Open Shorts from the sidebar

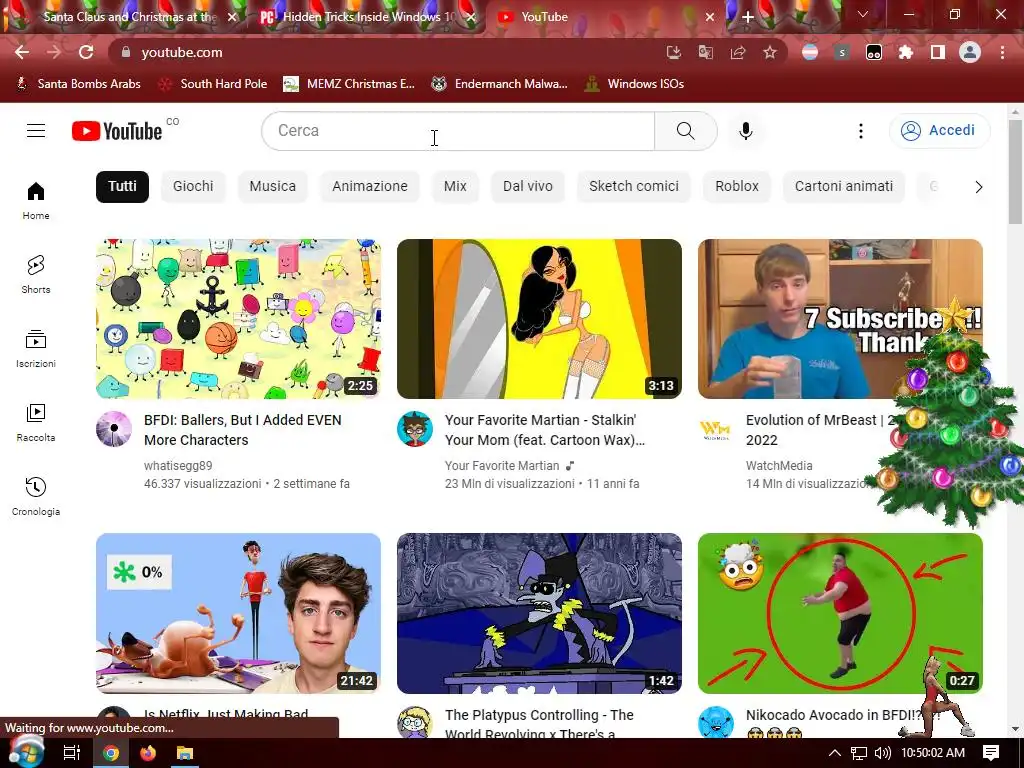click(x=36, y=274)
